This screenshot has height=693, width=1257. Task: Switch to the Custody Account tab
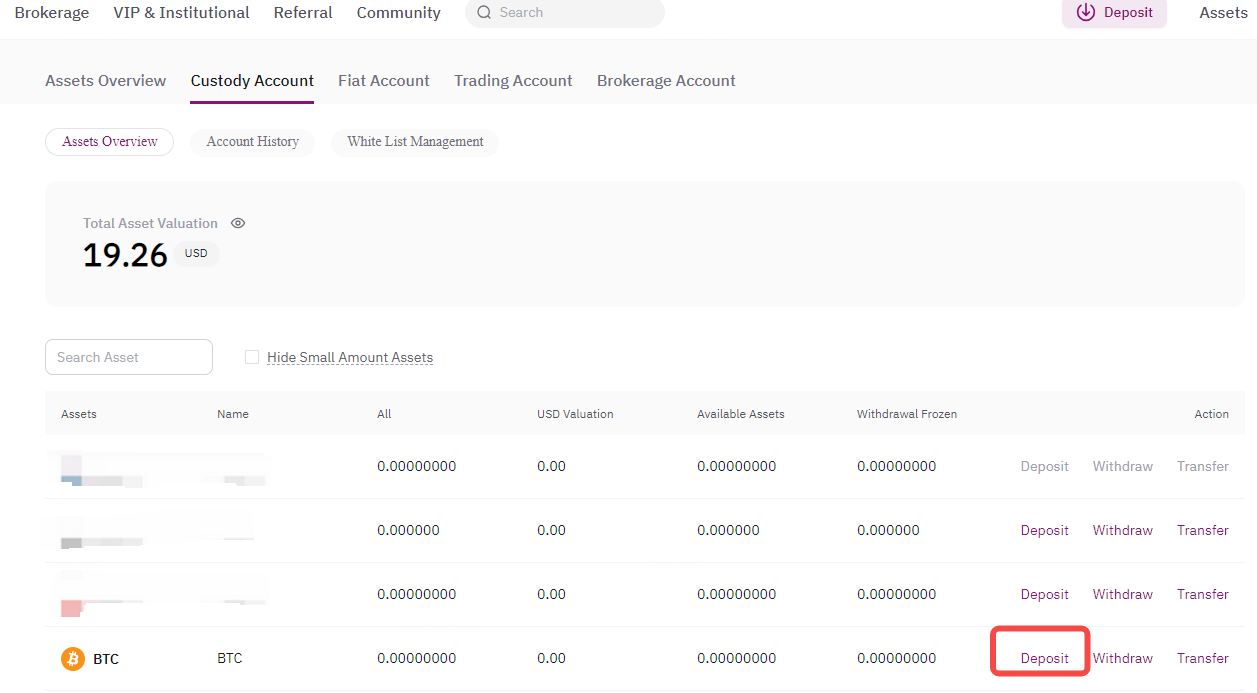point(252,80)
